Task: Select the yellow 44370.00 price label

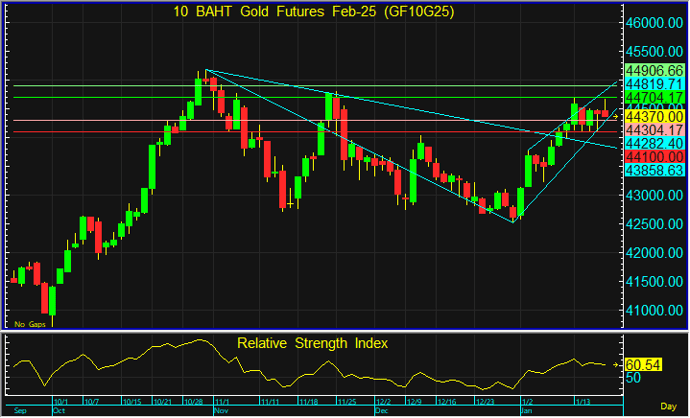Action: pyautogui.click(x=654, y=116)
